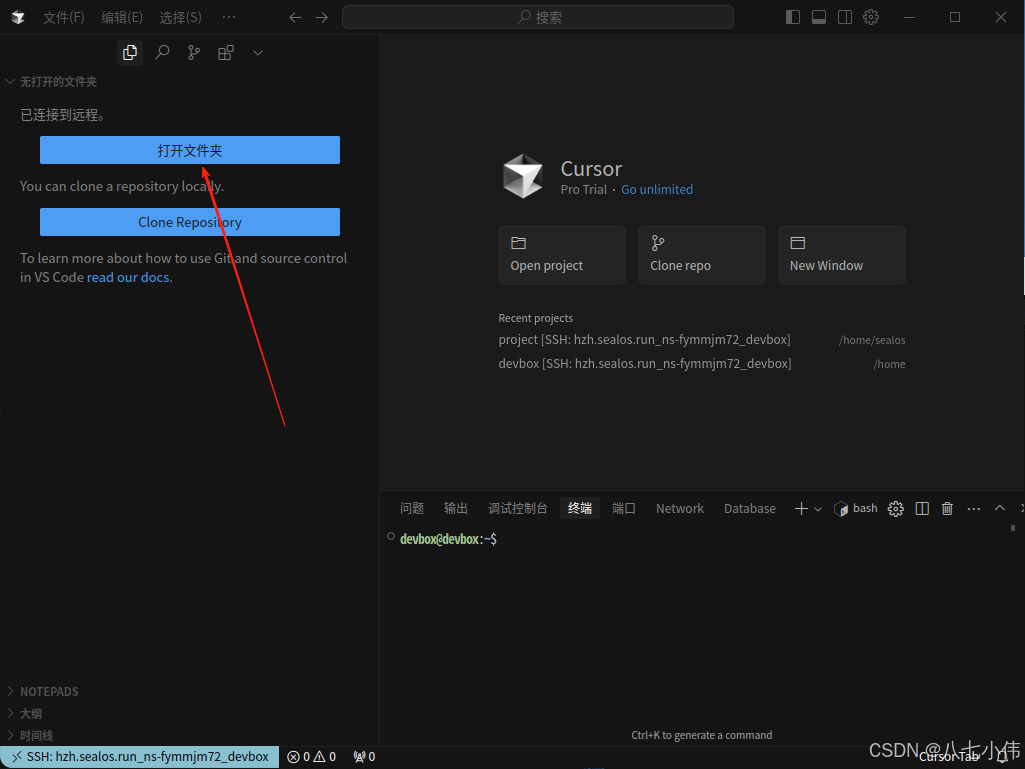Open the Source Control view icon
The height and width of the screenshot is (769, 1025).
194,52
